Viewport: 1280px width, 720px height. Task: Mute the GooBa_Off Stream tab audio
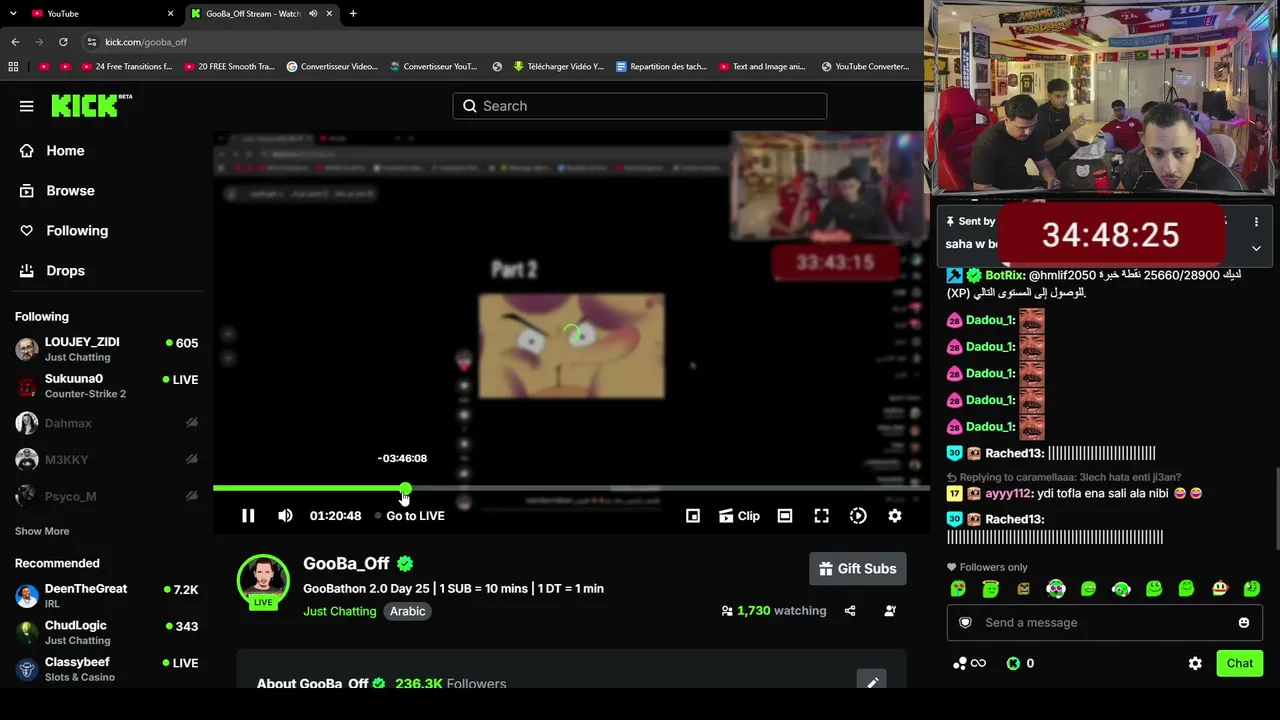pos(313,13)
